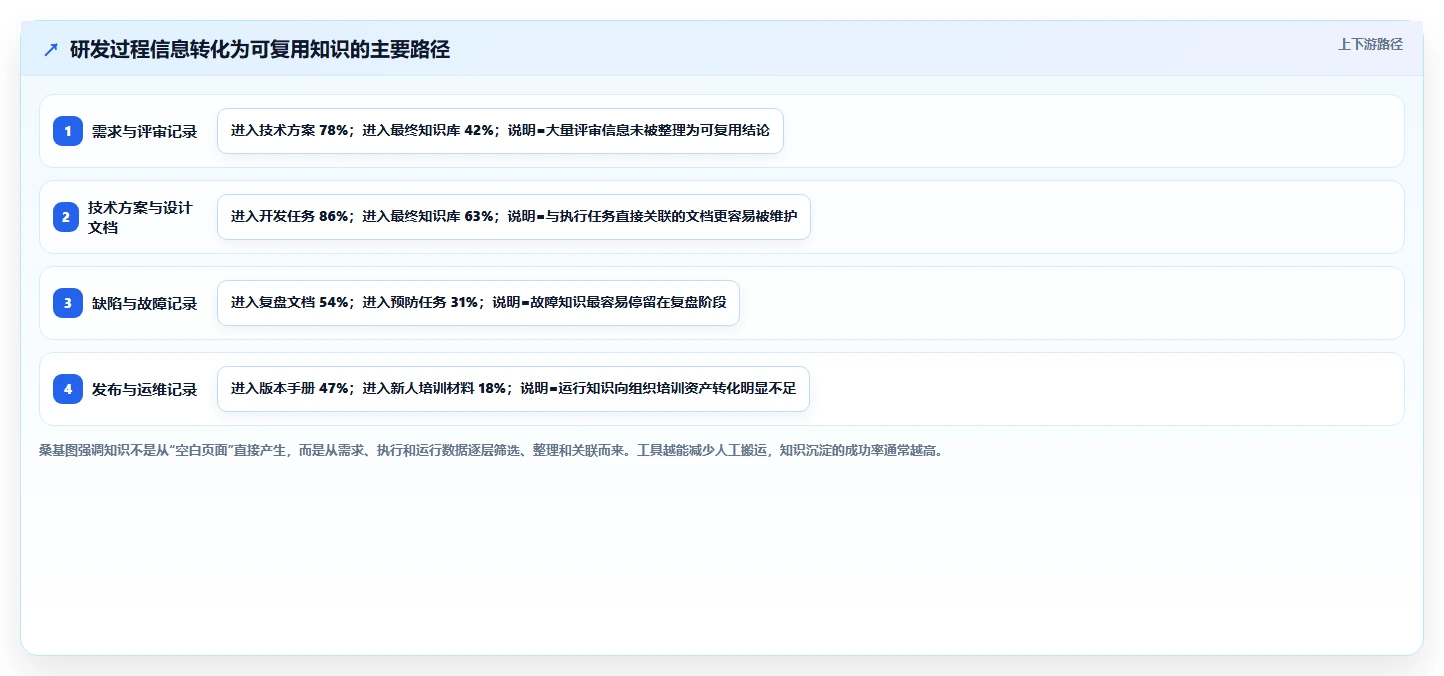Select the 技术方案与设计文档 row label
This screenshot has height=676, width=1444.
coord(142,217)
